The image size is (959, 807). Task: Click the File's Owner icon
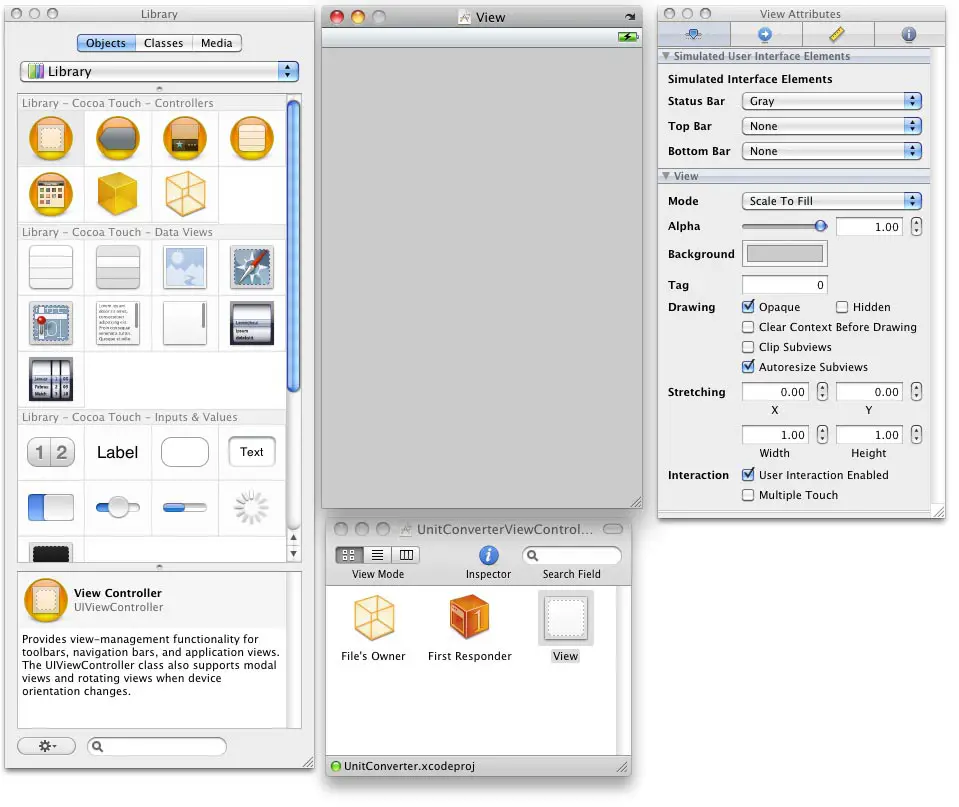[373, 617]
